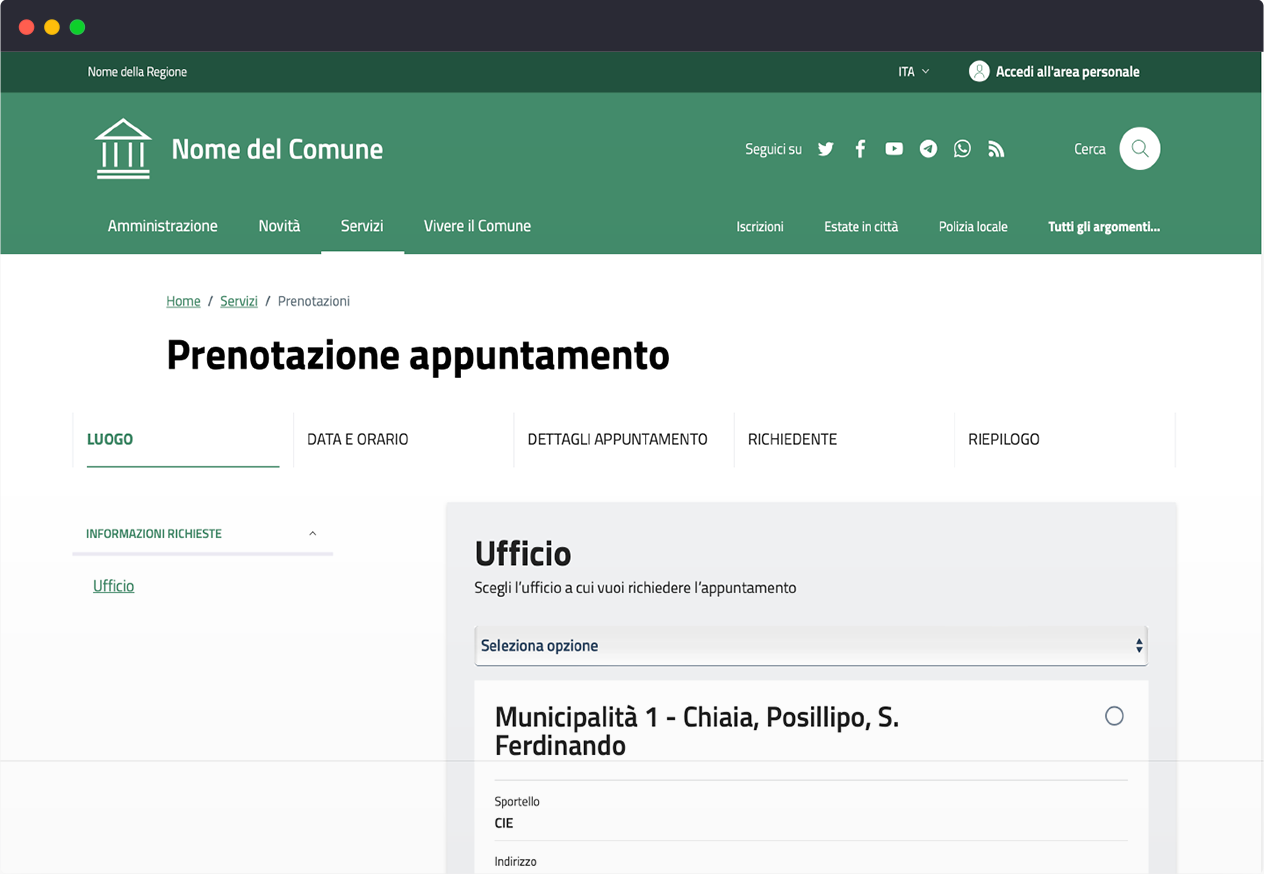Open Tutti gli argomenti link

(x=1104, y=227)
